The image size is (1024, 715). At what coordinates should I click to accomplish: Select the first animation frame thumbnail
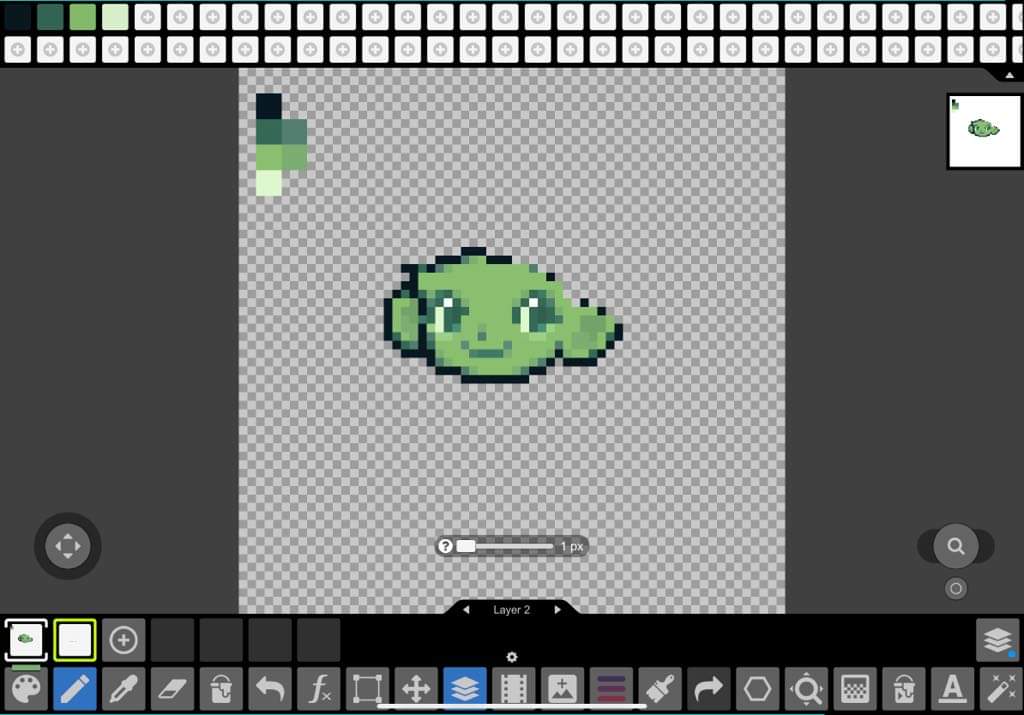26,640
